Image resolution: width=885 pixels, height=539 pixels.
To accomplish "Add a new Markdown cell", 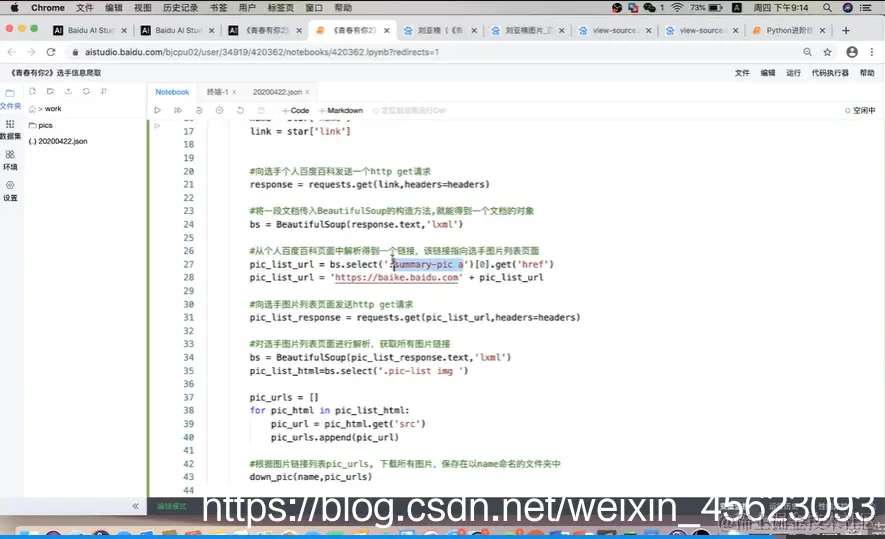I will pos(341,111).
